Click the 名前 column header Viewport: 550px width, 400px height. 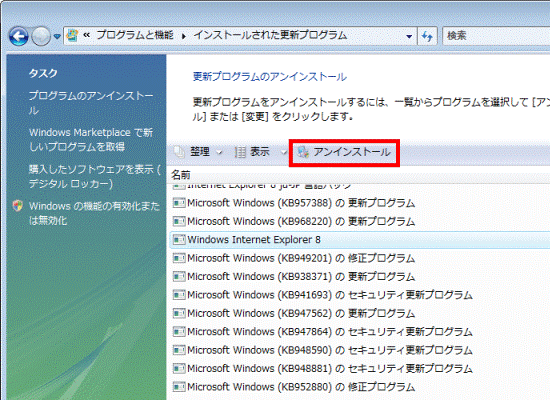(x=181, y=174)
